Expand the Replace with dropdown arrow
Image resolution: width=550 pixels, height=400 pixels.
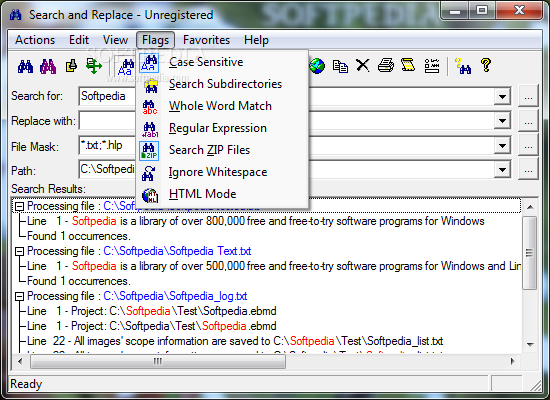coord(502,121)
